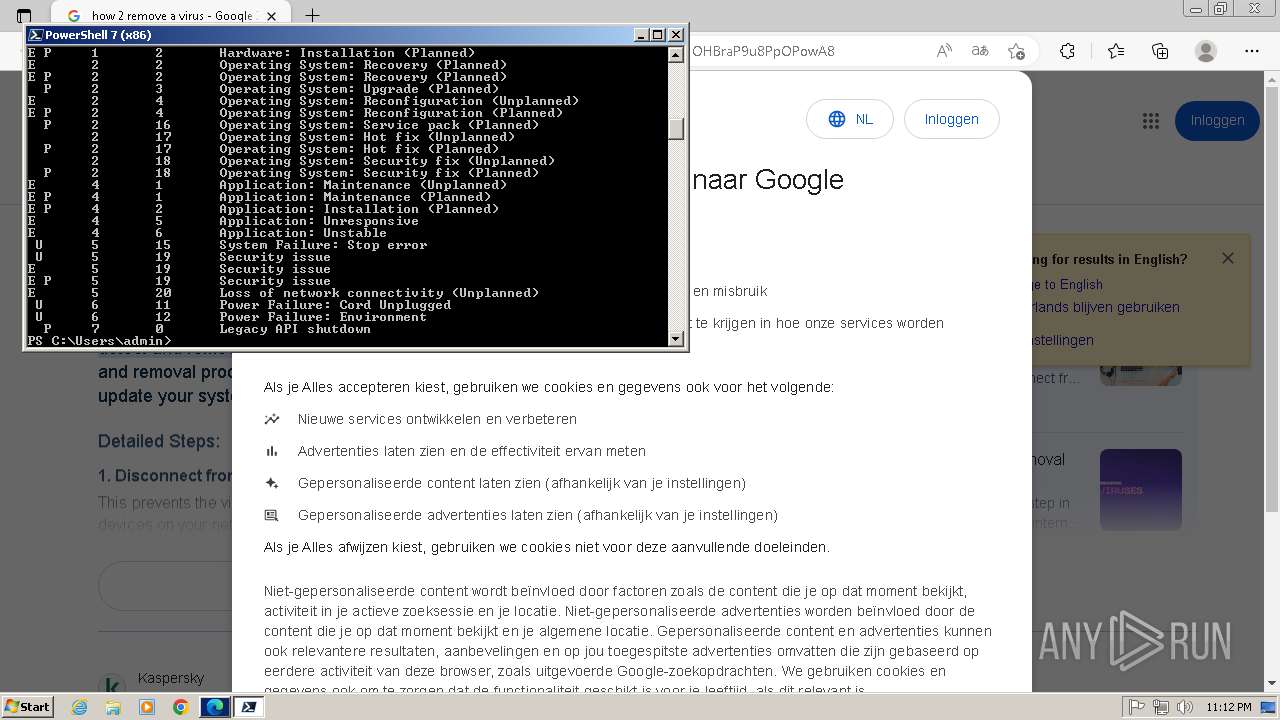Viewport: 1280px width, 720px height.
Task: Open the Start menu
Action: [x=27, y=706]
